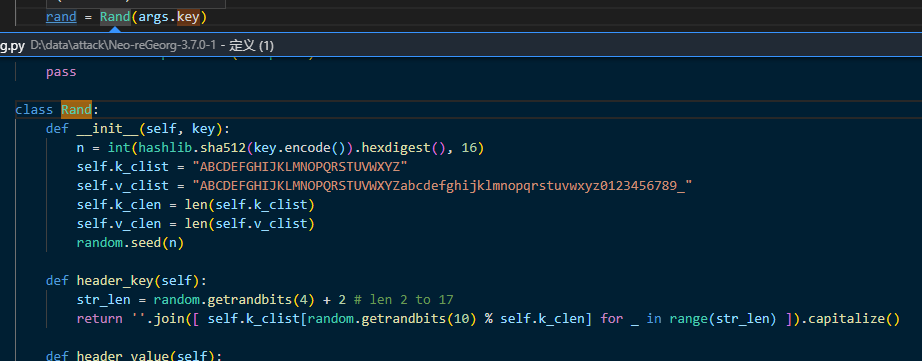The image size is (922, 361).
Task: Click the '# len 2 to 17' comment
Action: coord(404,300)
